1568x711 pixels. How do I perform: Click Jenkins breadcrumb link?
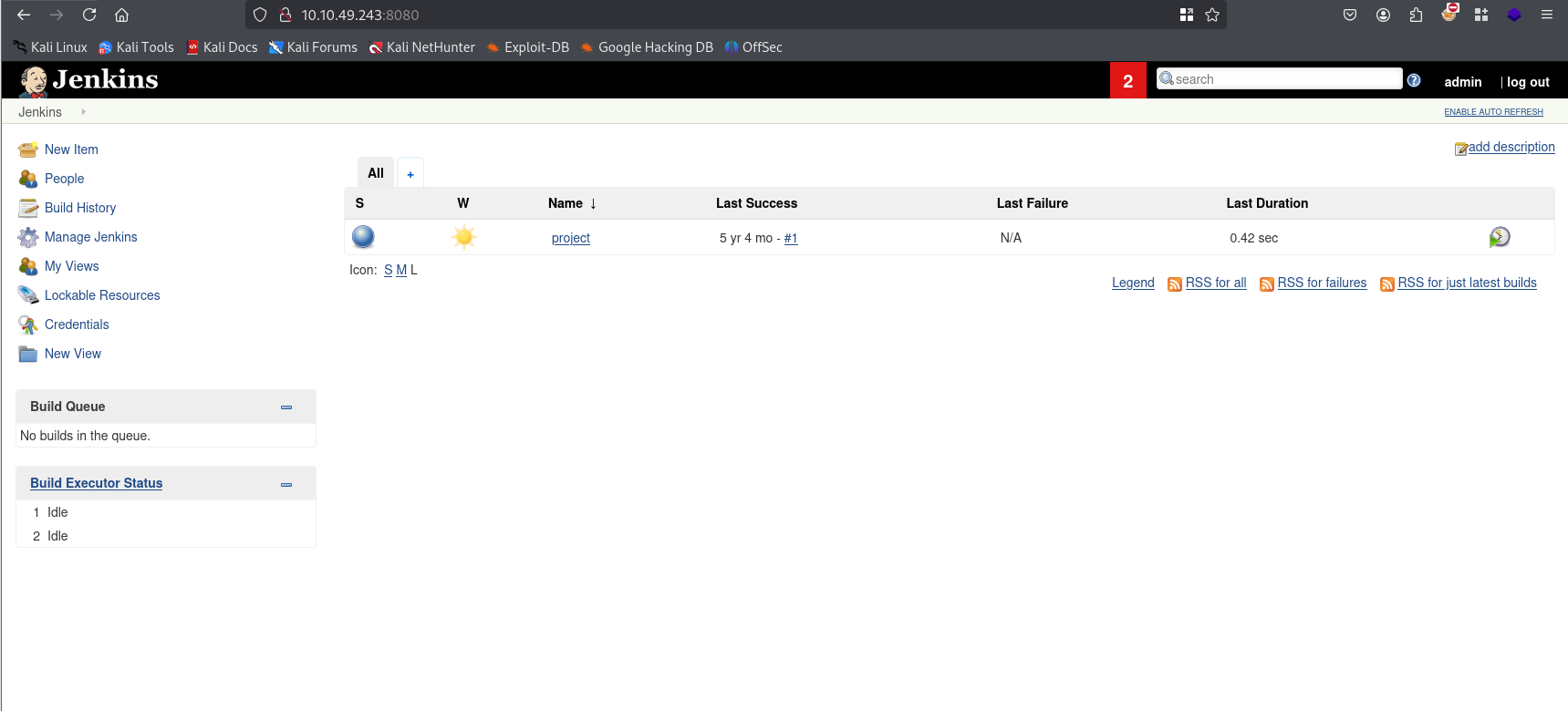pyautogui.click(x=40, y=112)
